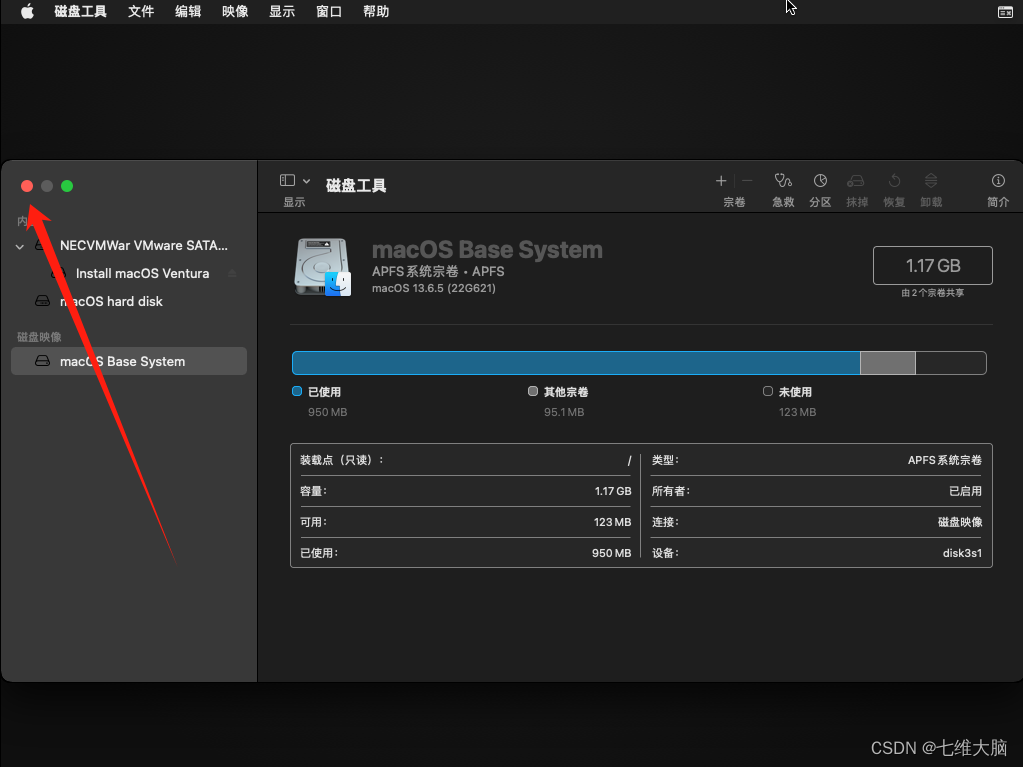The height and width of the screenshot is (767, 1023).
Task: Click the used (blue) segment of storage bar
Action: point(576,363)
